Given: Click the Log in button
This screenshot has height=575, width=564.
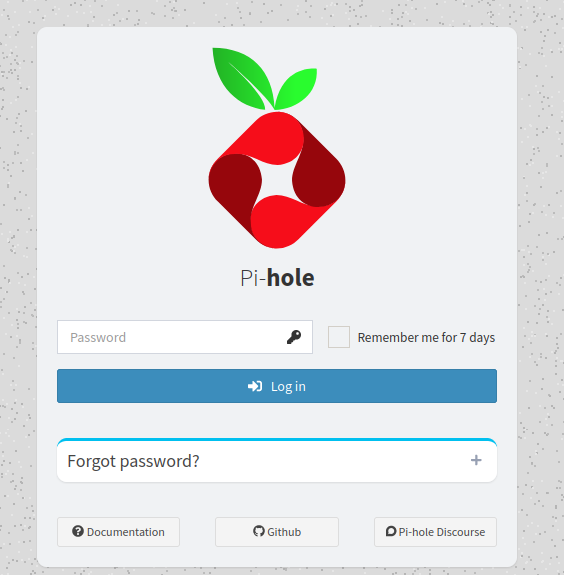Looking at the screenshot, I should click(277, 386).
